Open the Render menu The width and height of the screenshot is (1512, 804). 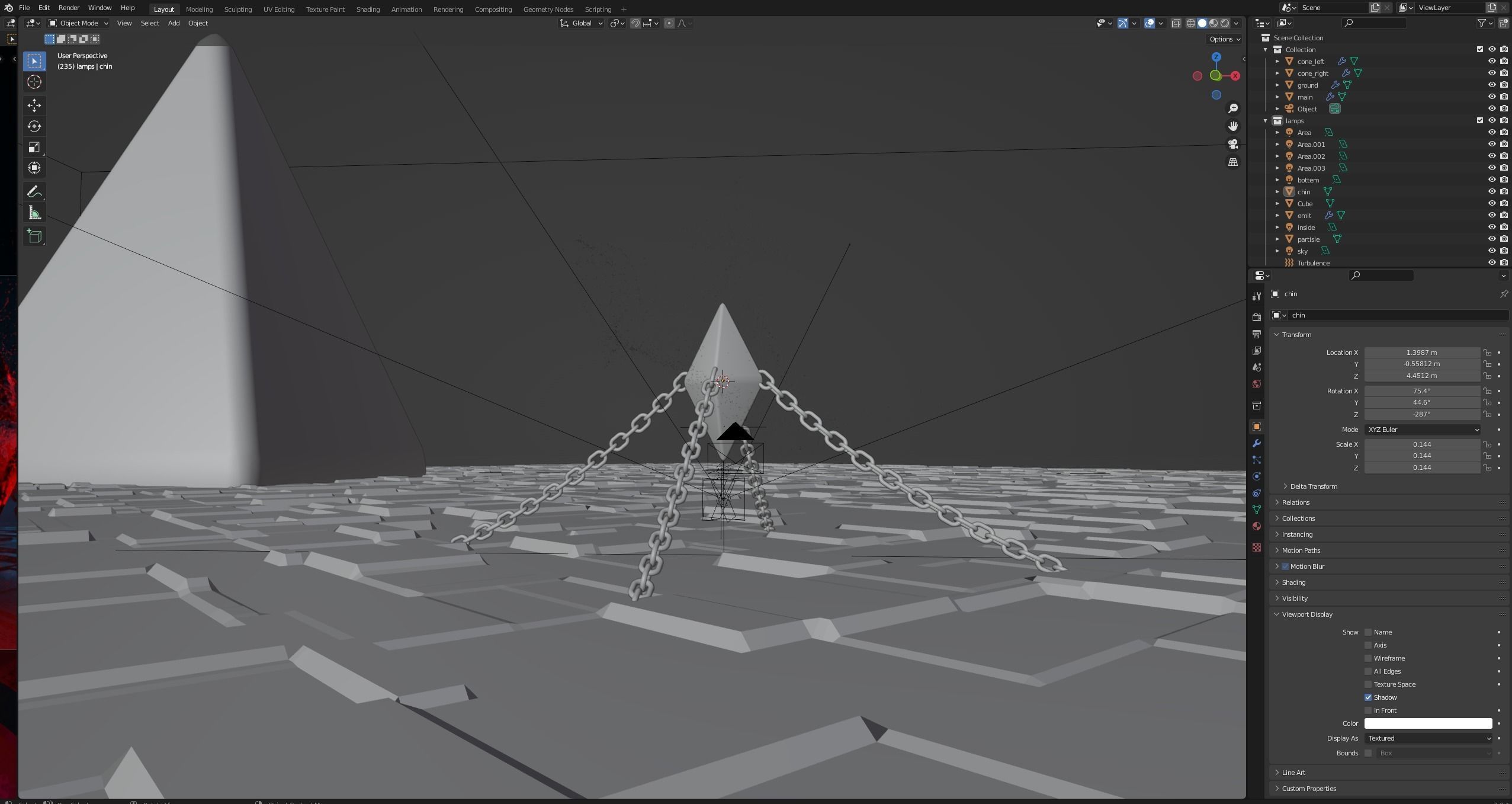[69, 8]
